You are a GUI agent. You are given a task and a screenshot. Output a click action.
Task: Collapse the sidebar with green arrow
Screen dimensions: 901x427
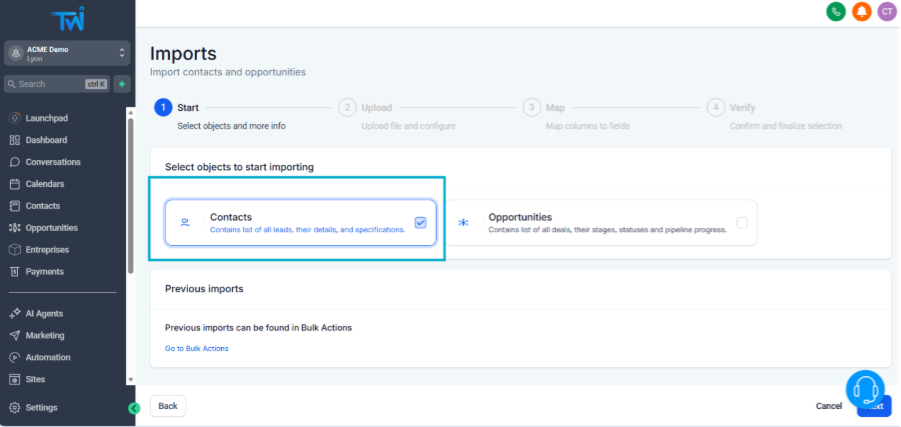(134, 408)
